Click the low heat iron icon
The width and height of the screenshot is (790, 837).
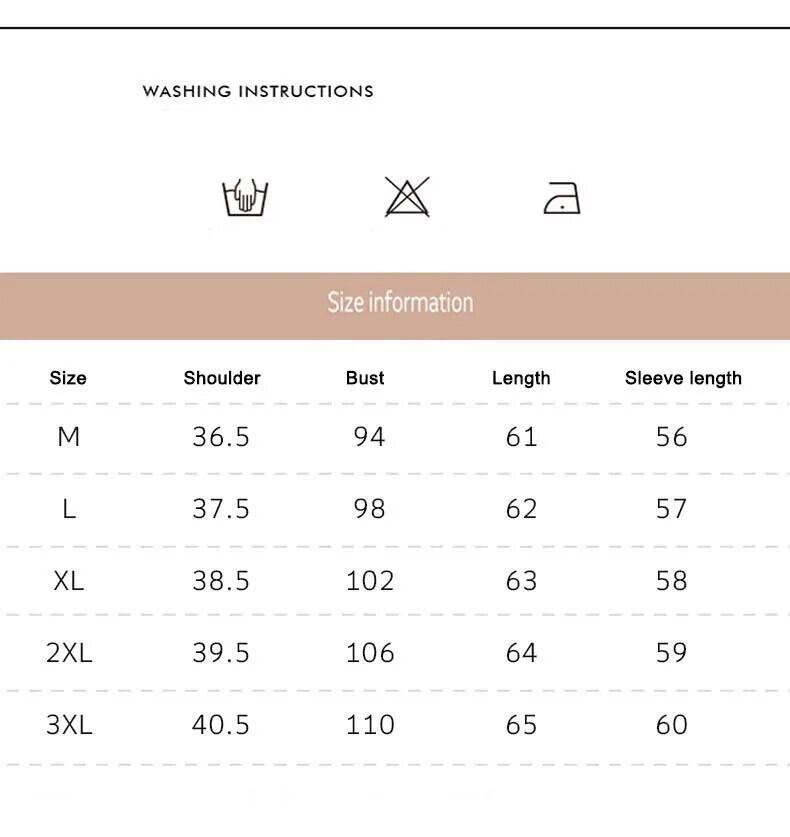point(562,198)
